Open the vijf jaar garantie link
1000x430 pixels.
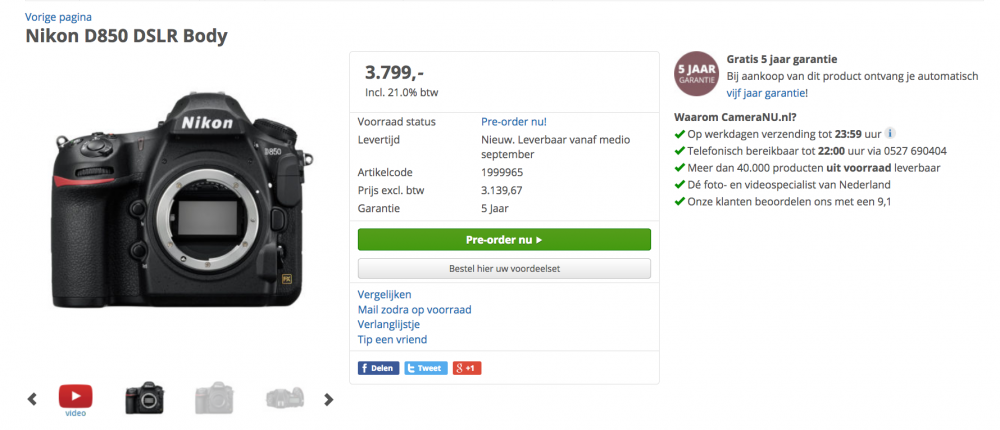click(x=765, y=93)
